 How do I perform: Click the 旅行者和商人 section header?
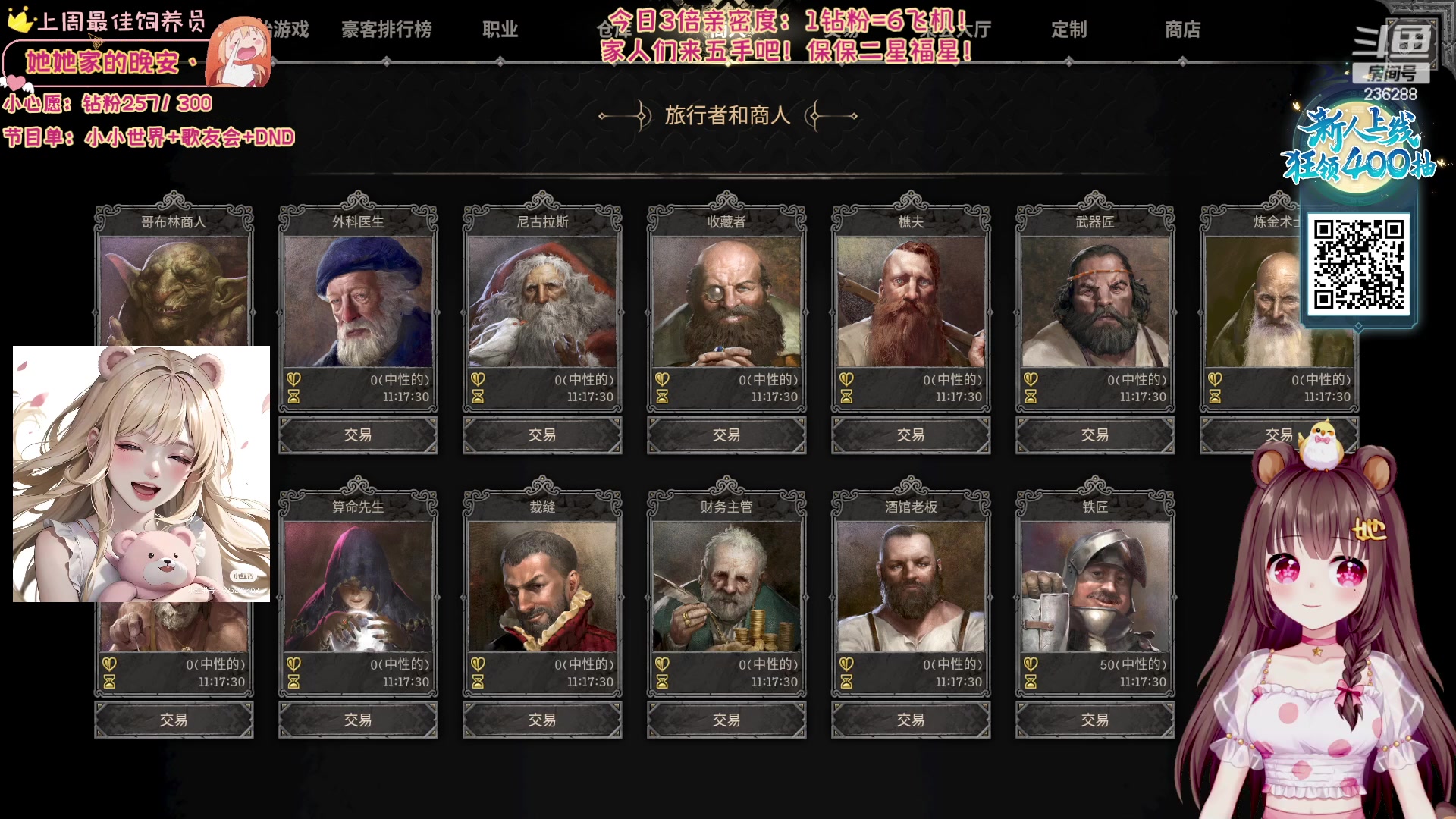(x=727, y=115)
